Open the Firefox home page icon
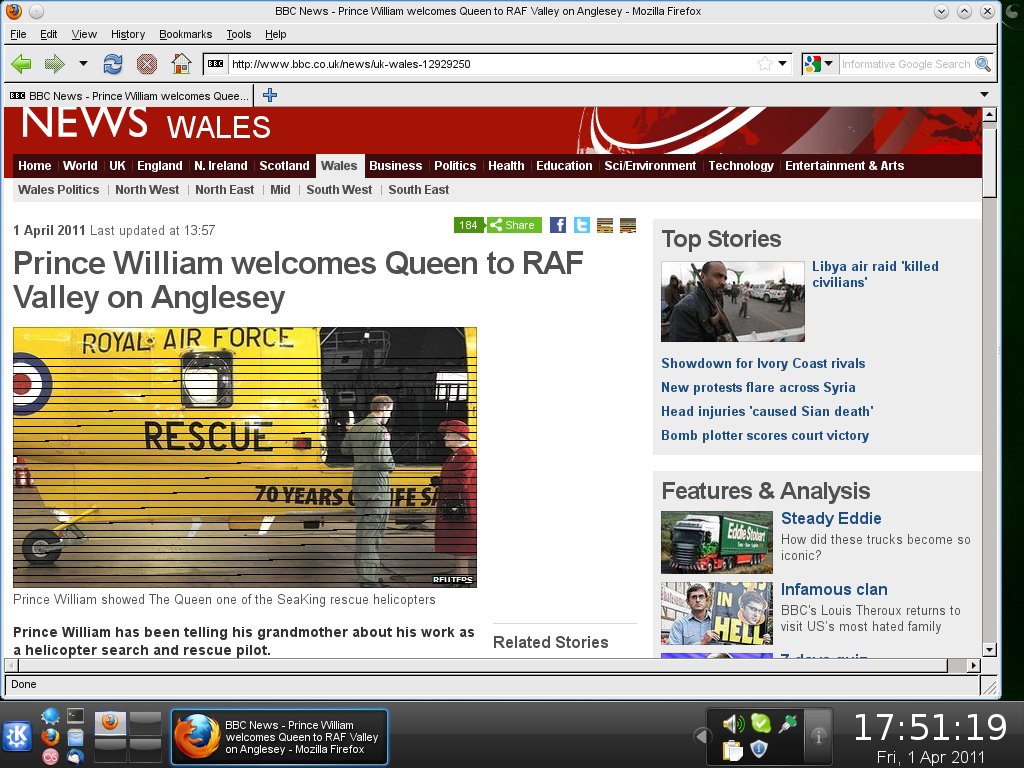 tap(181, 64)
